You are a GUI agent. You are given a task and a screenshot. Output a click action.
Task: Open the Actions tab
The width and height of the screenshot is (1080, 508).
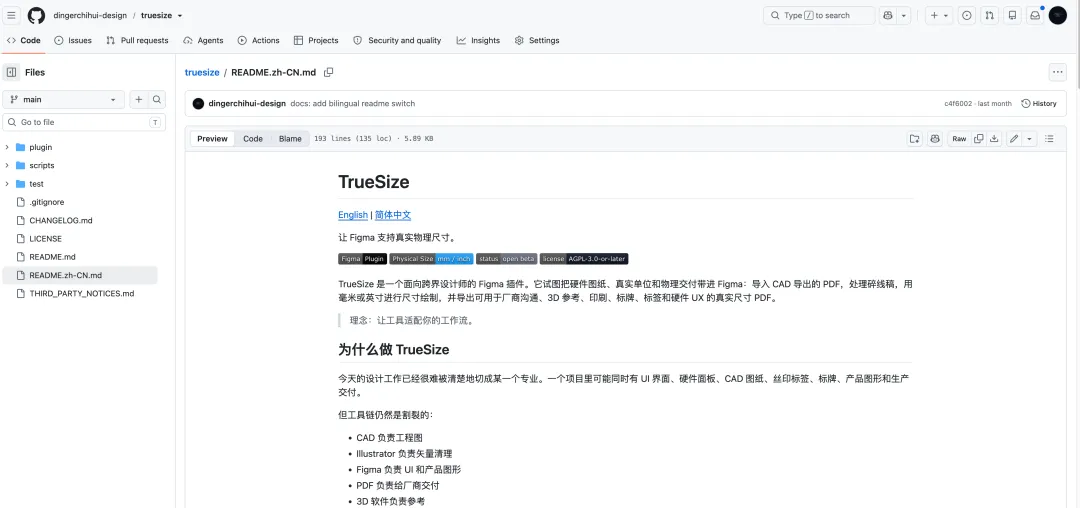coord(258,41)
